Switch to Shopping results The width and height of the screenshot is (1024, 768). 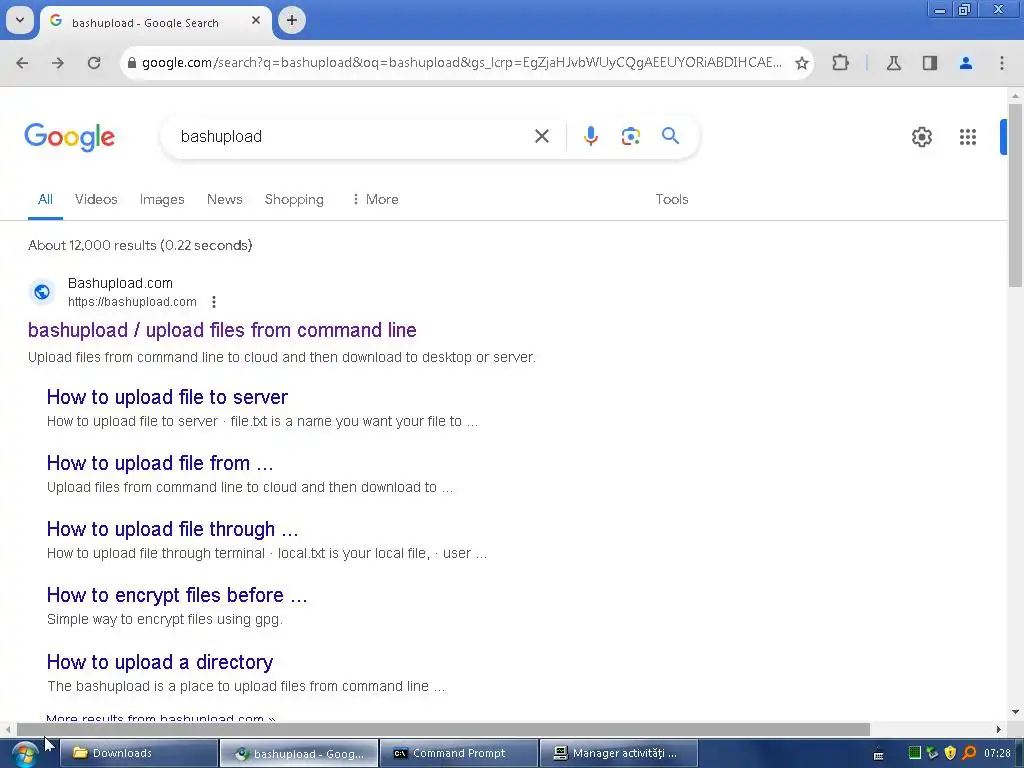[294, 199]
